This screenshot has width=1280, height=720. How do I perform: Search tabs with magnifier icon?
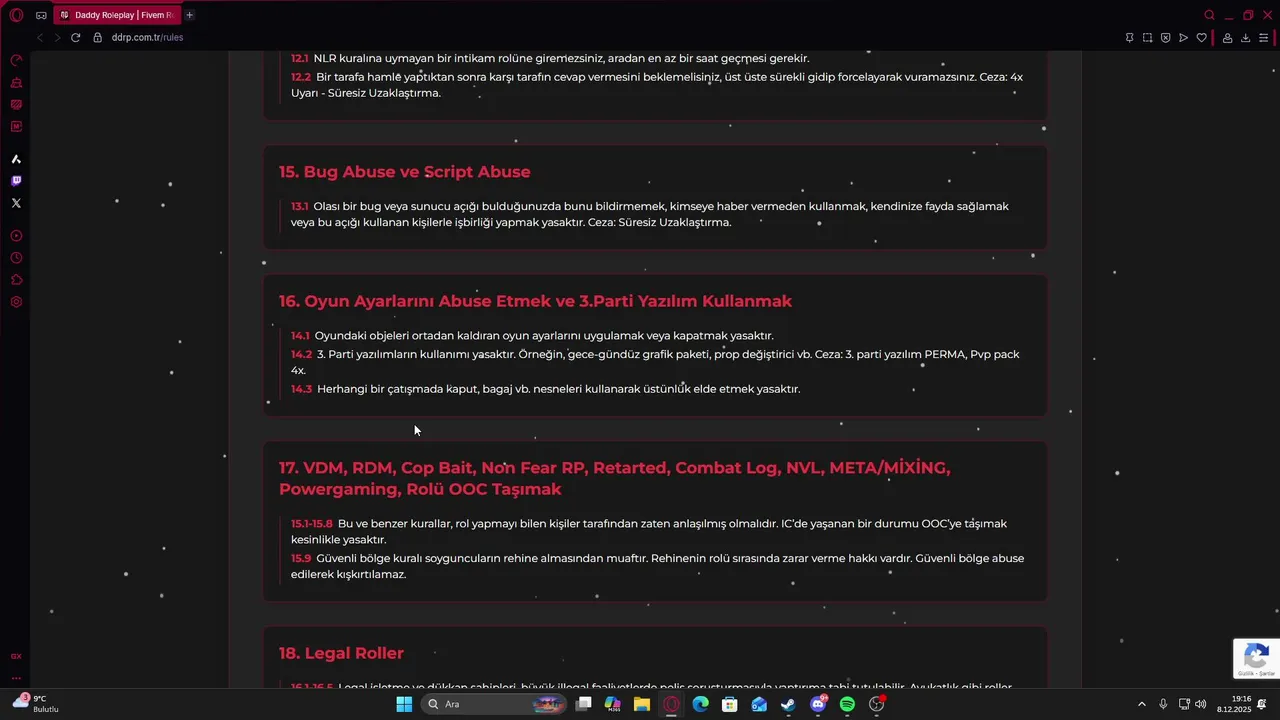1209,15
